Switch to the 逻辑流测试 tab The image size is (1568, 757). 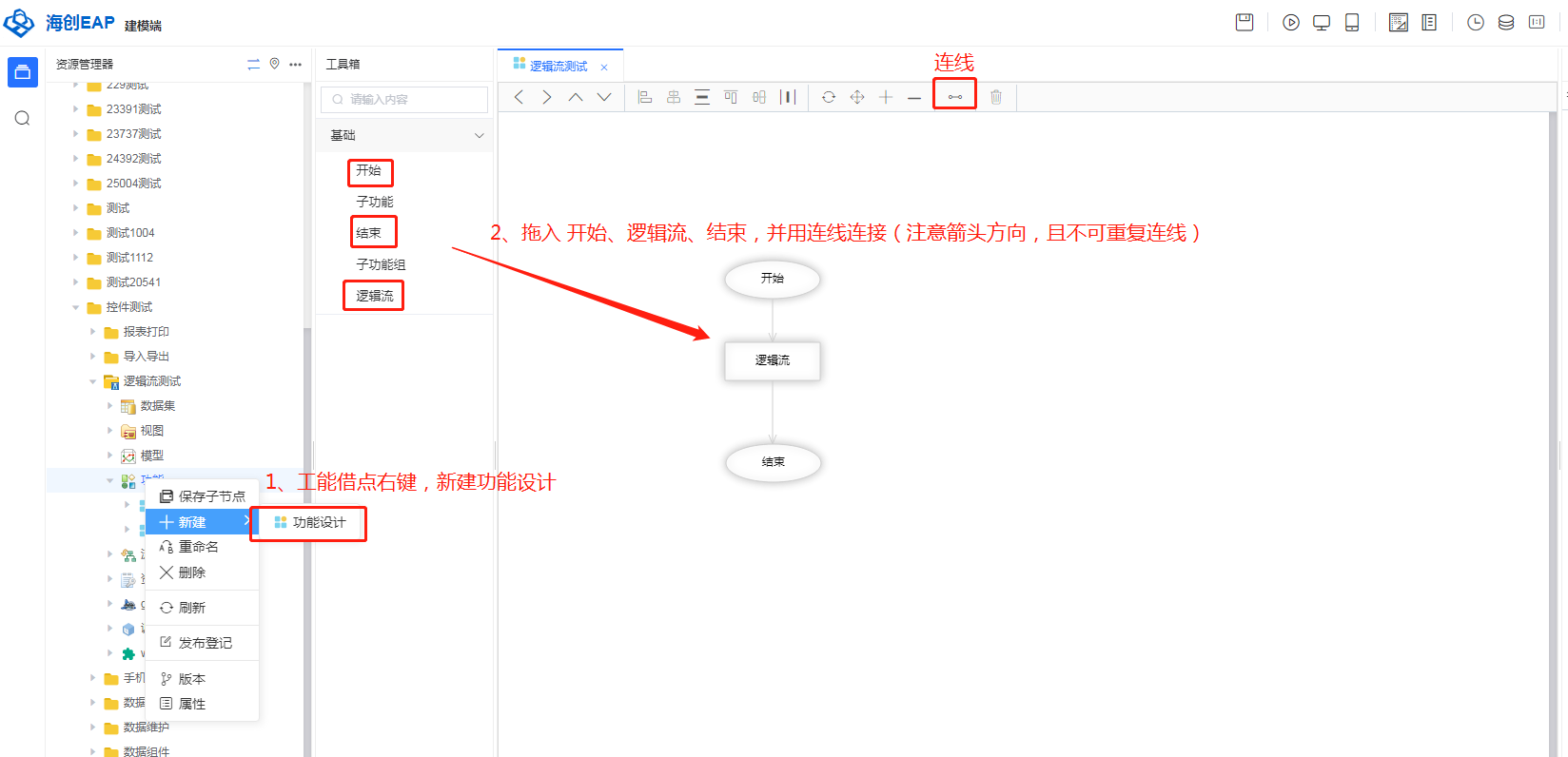[559, 67]
